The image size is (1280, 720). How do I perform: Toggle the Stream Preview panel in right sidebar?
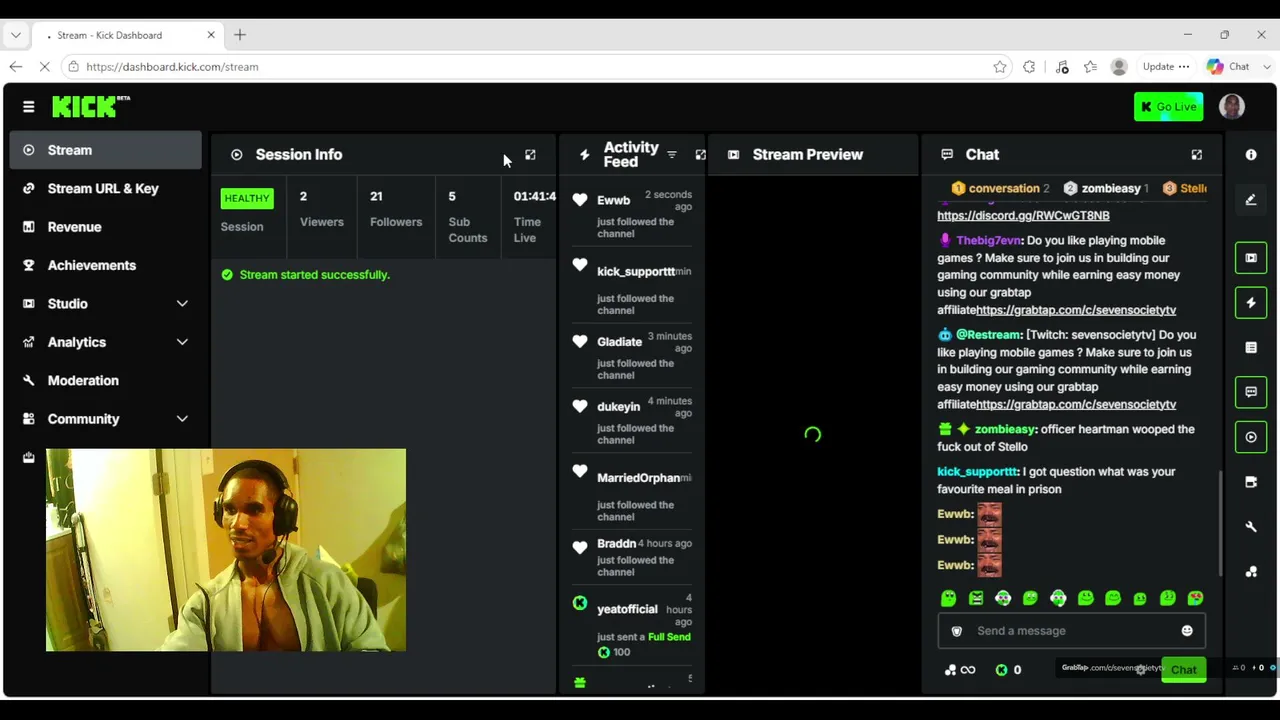pyautogui.click(x=1251, y=258)
